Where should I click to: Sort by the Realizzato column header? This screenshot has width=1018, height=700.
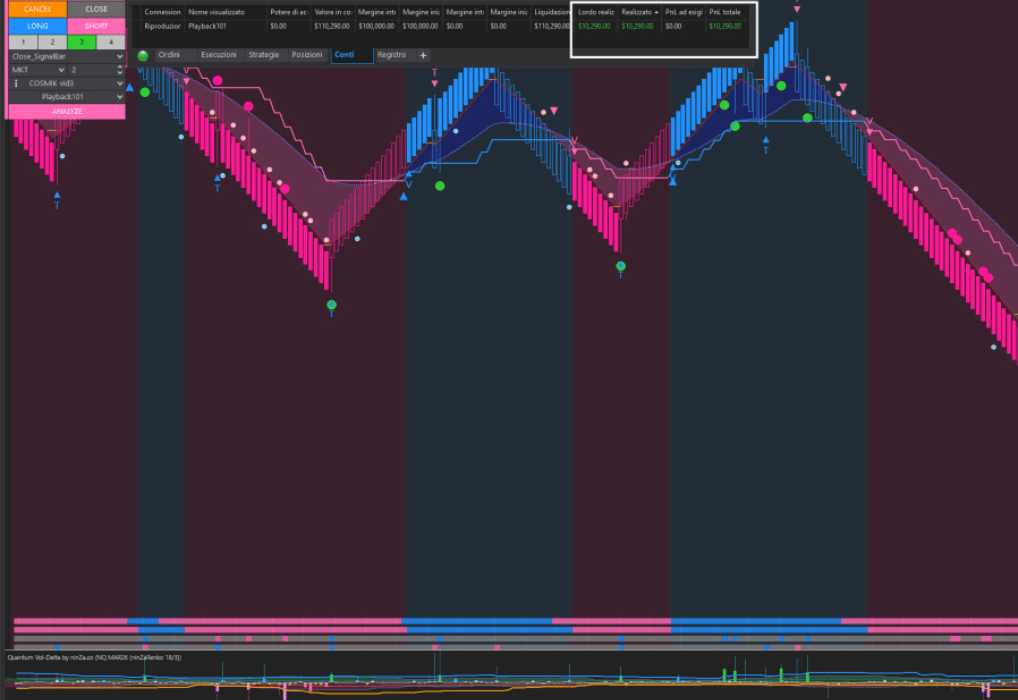click(x=639, y=12)
